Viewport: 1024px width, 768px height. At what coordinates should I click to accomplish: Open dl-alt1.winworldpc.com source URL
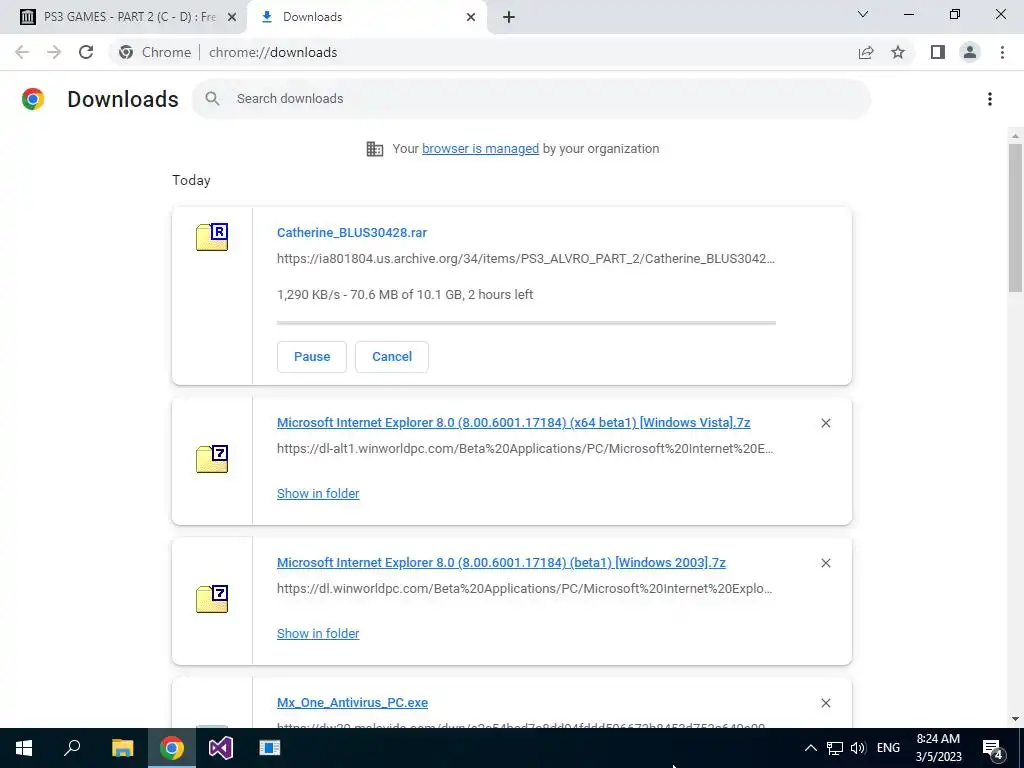525,449
